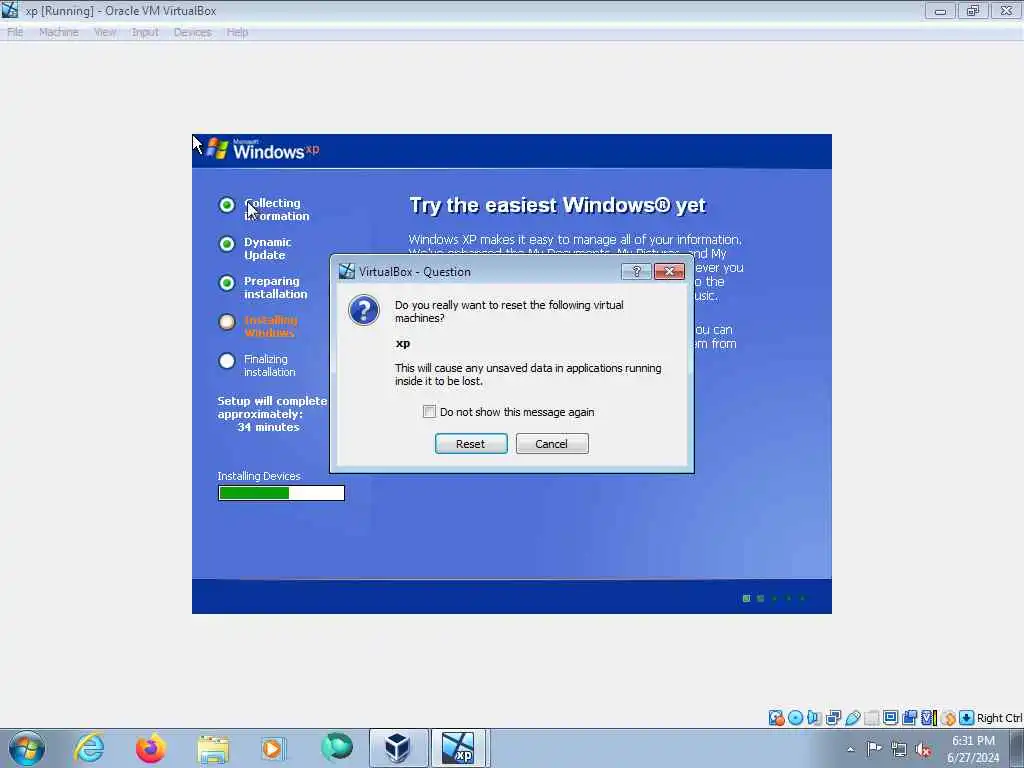
Task: Click the muted volume tray icon
Action: coord(923,749)
